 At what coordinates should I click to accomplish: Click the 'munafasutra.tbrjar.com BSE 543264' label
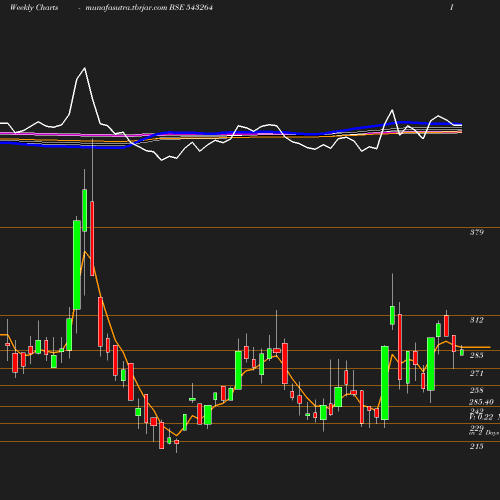[x=149, y=8]
